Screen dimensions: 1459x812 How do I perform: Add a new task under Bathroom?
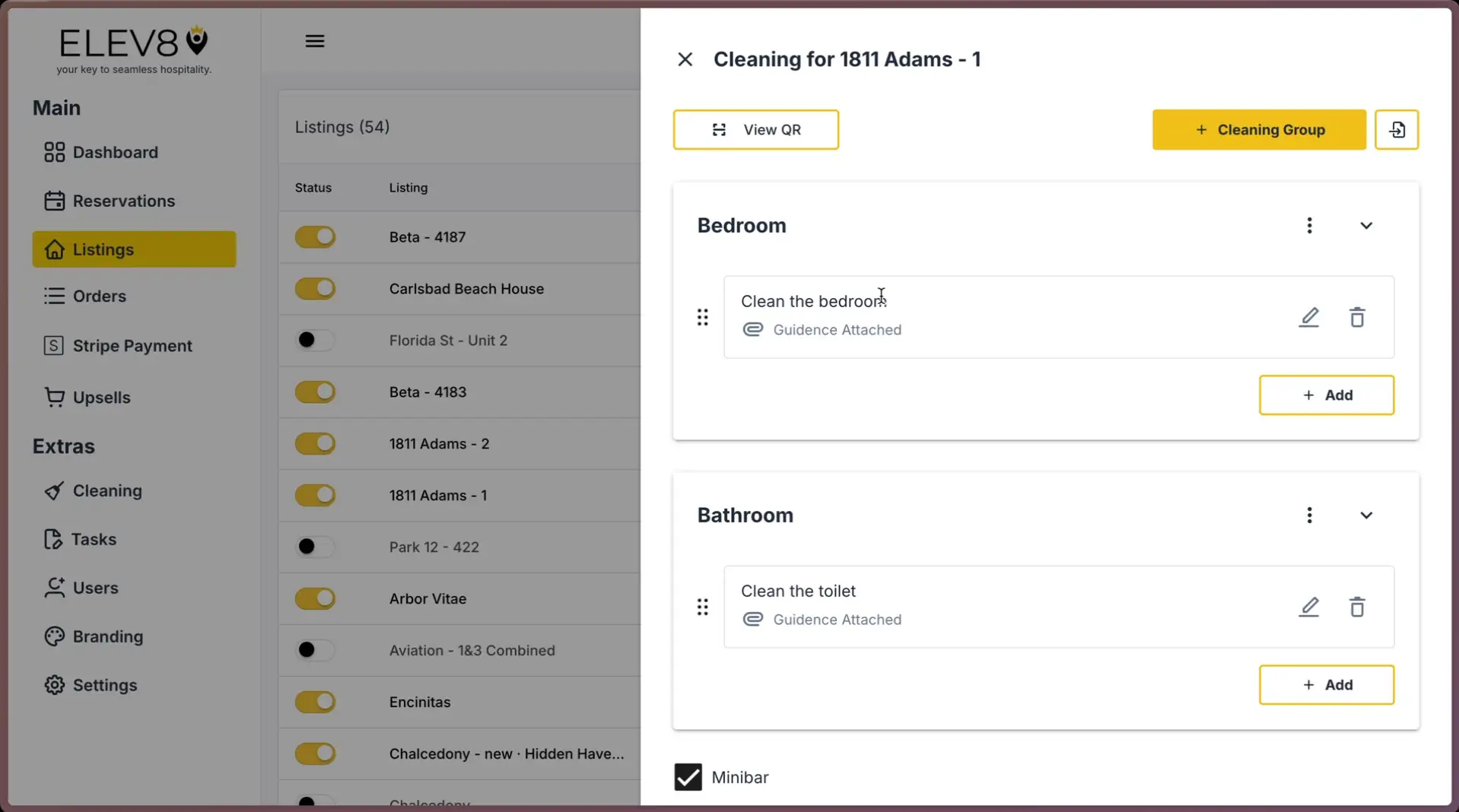(1326, 684)
